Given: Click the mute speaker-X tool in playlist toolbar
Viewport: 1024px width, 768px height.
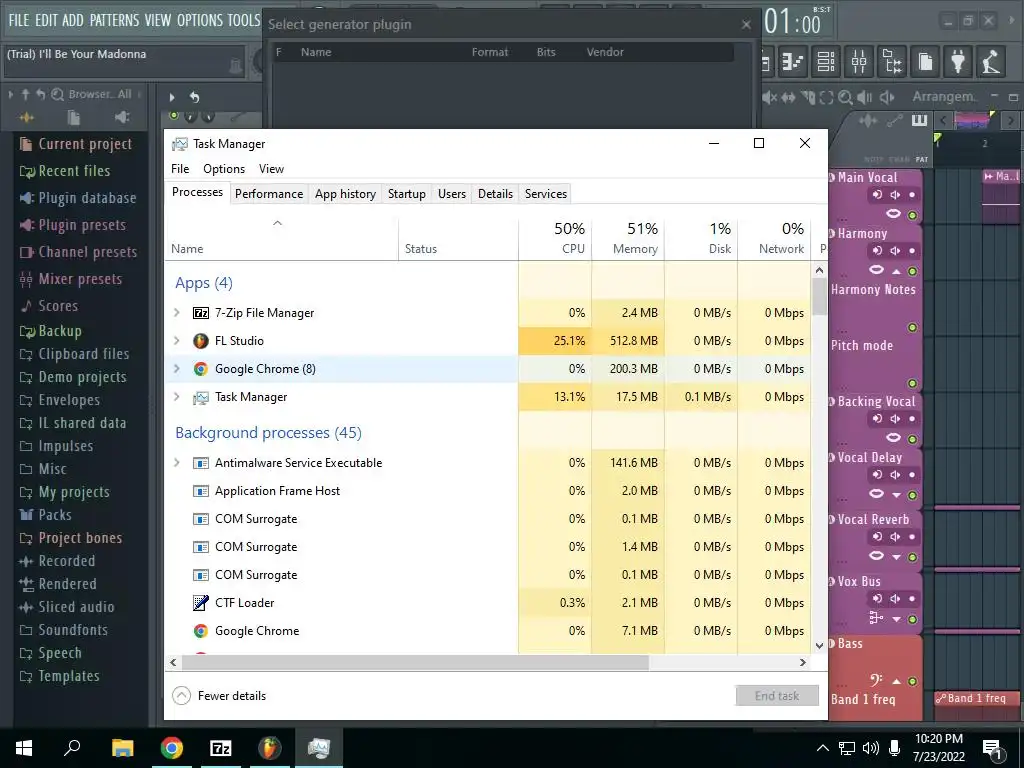Looking at the screenshot, I should tap(769, 97).
